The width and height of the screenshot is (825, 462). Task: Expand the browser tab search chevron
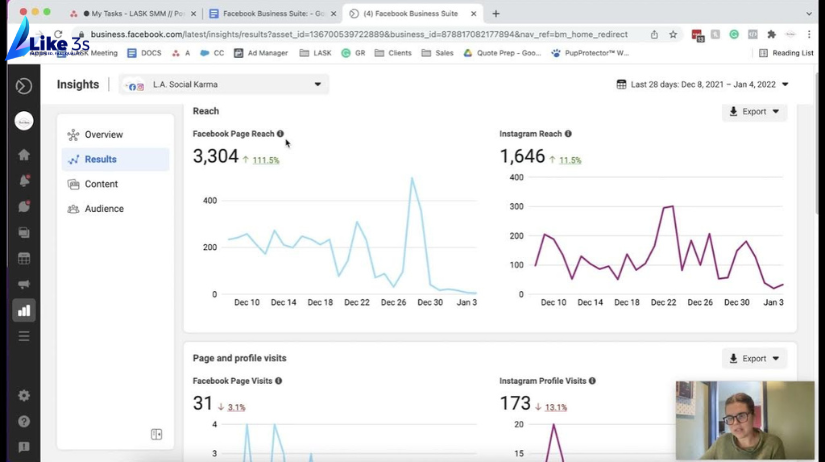point(809,14)
